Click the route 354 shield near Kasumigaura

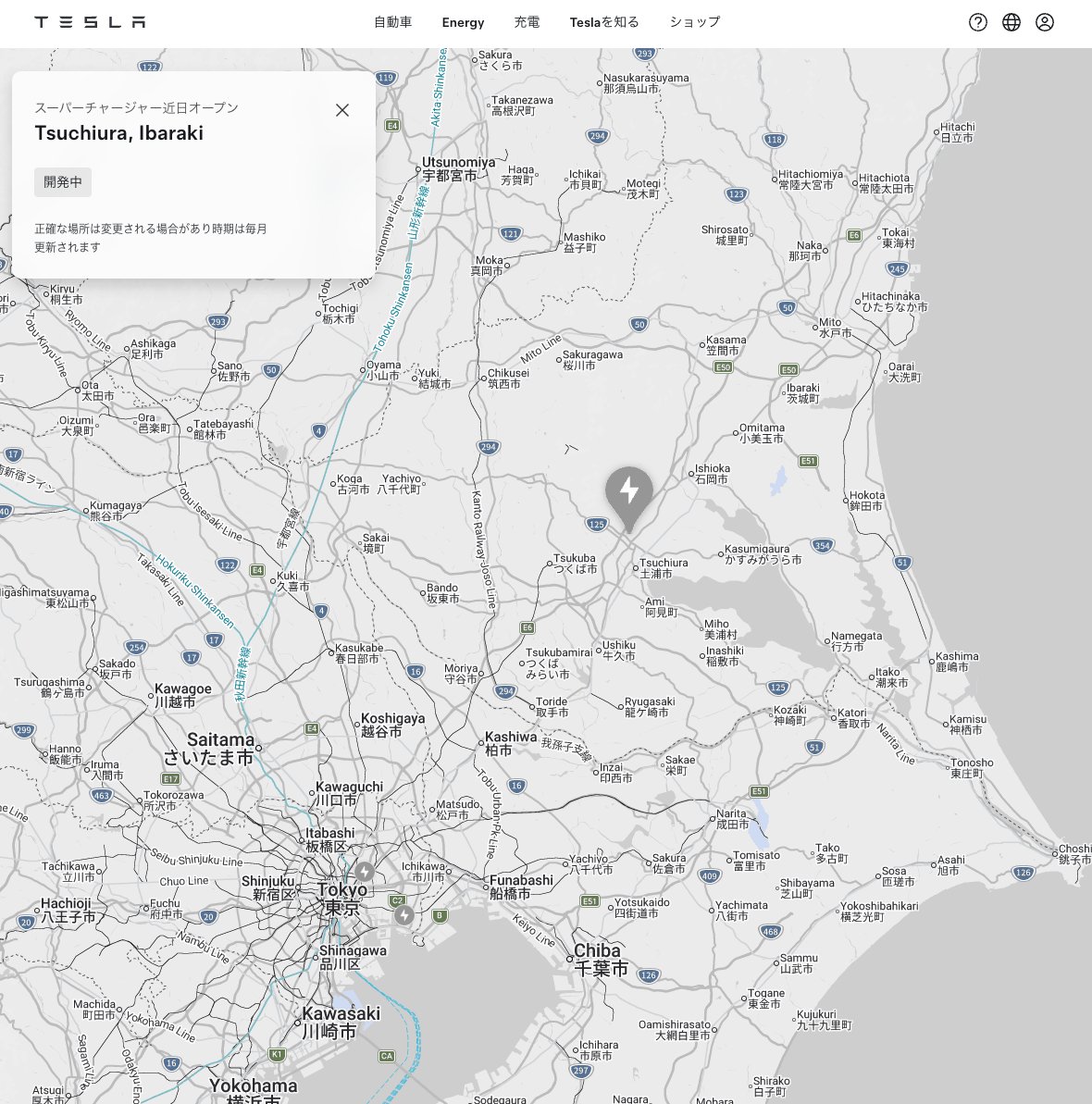click(823, 545)
